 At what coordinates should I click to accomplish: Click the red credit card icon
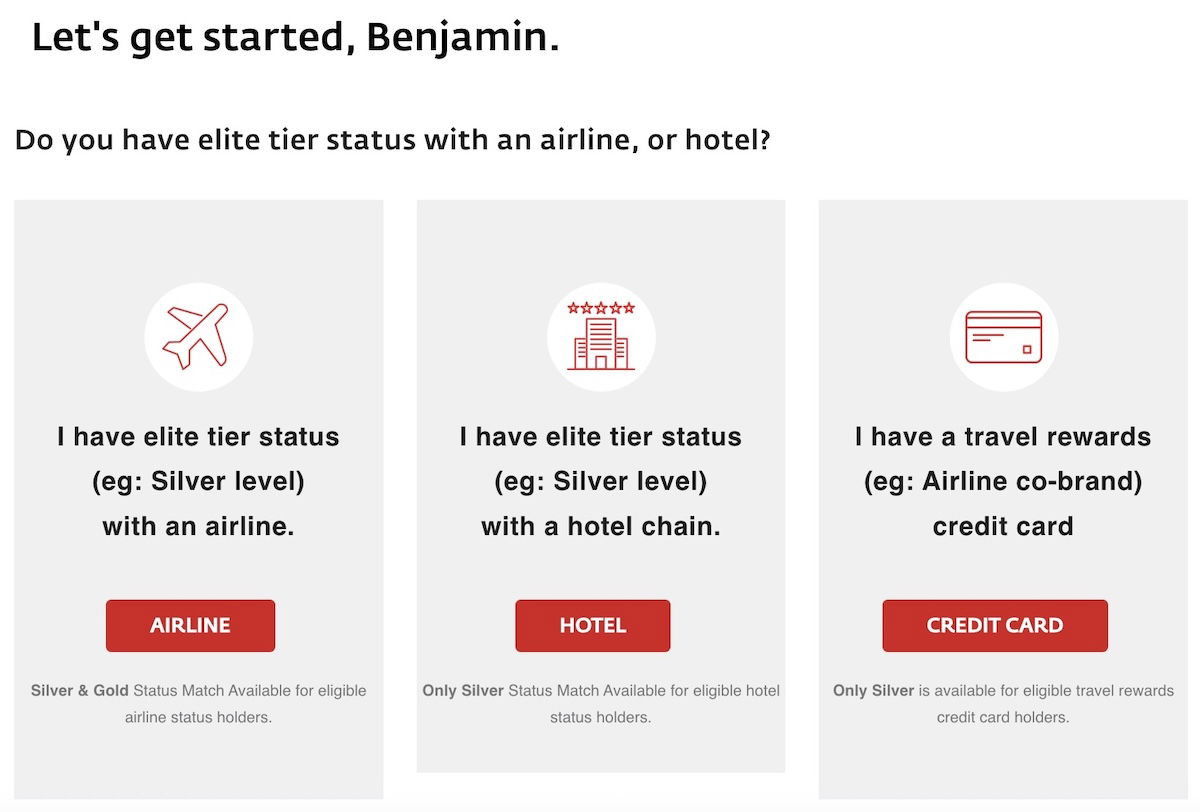(1003, 337)
